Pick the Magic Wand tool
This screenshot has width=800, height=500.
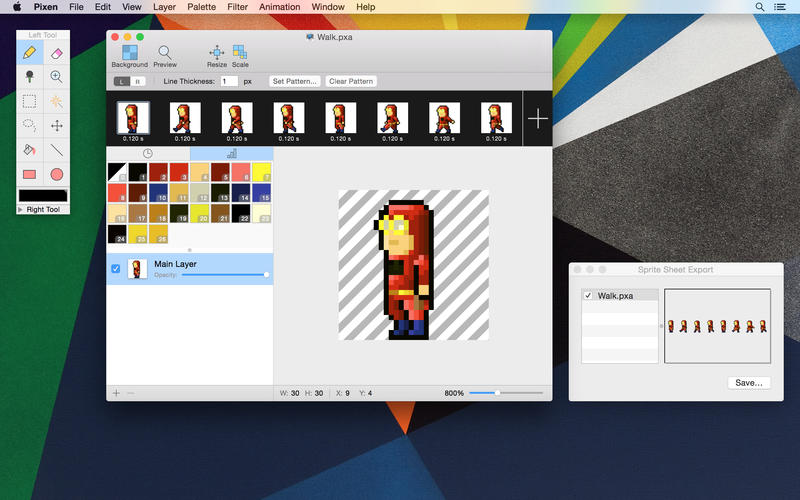pos(57,101)
